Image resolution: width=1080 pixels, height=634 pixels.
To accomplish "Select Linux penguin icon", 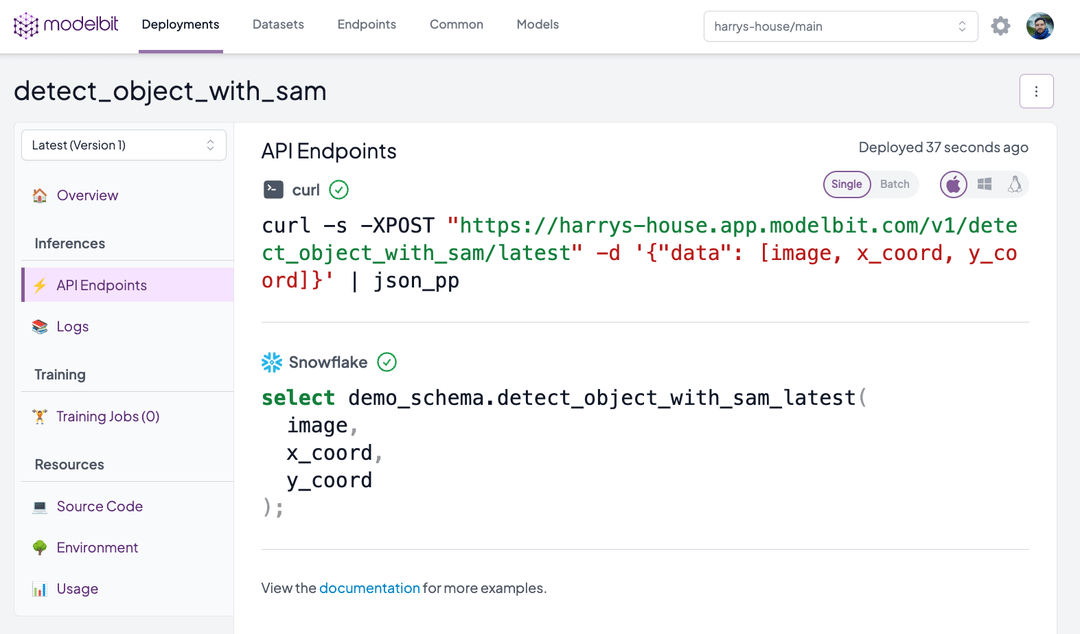I will tap(1015, 184).
